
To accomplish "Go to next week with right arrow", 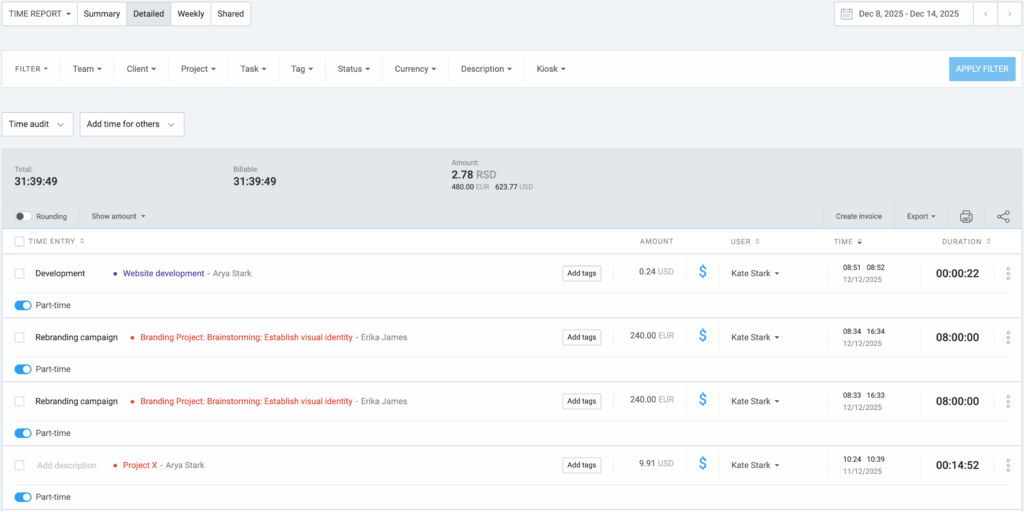I will click(1009, 14).
